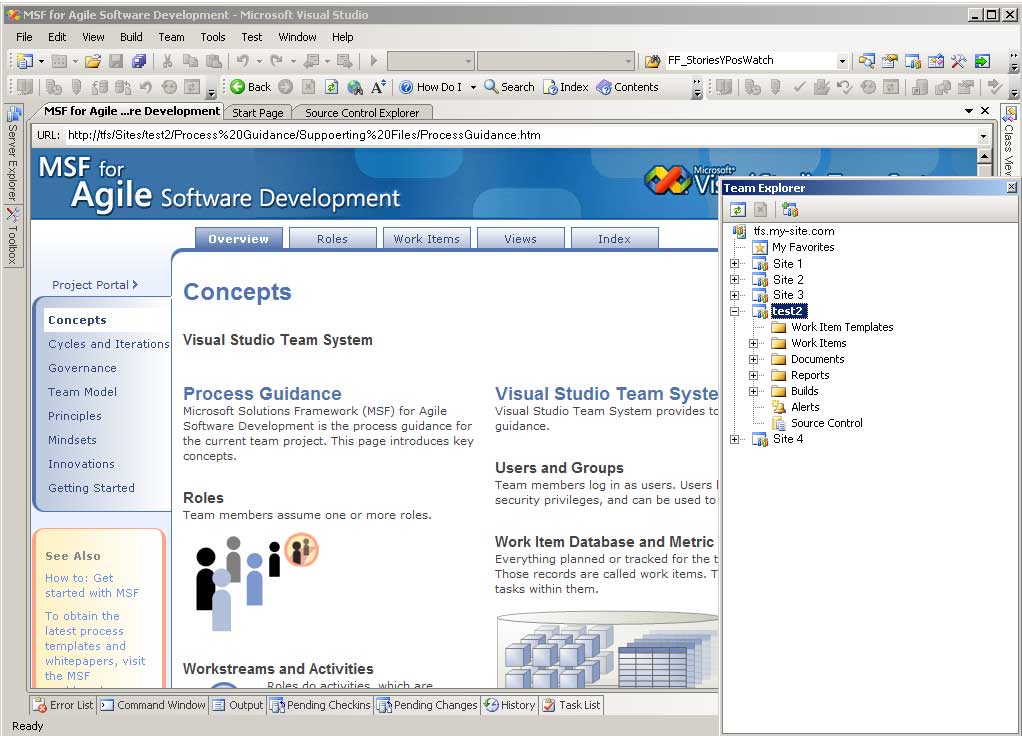Click the Project Portal link
This screenshot has height=736, width=1022.
(x=95, y=285)
